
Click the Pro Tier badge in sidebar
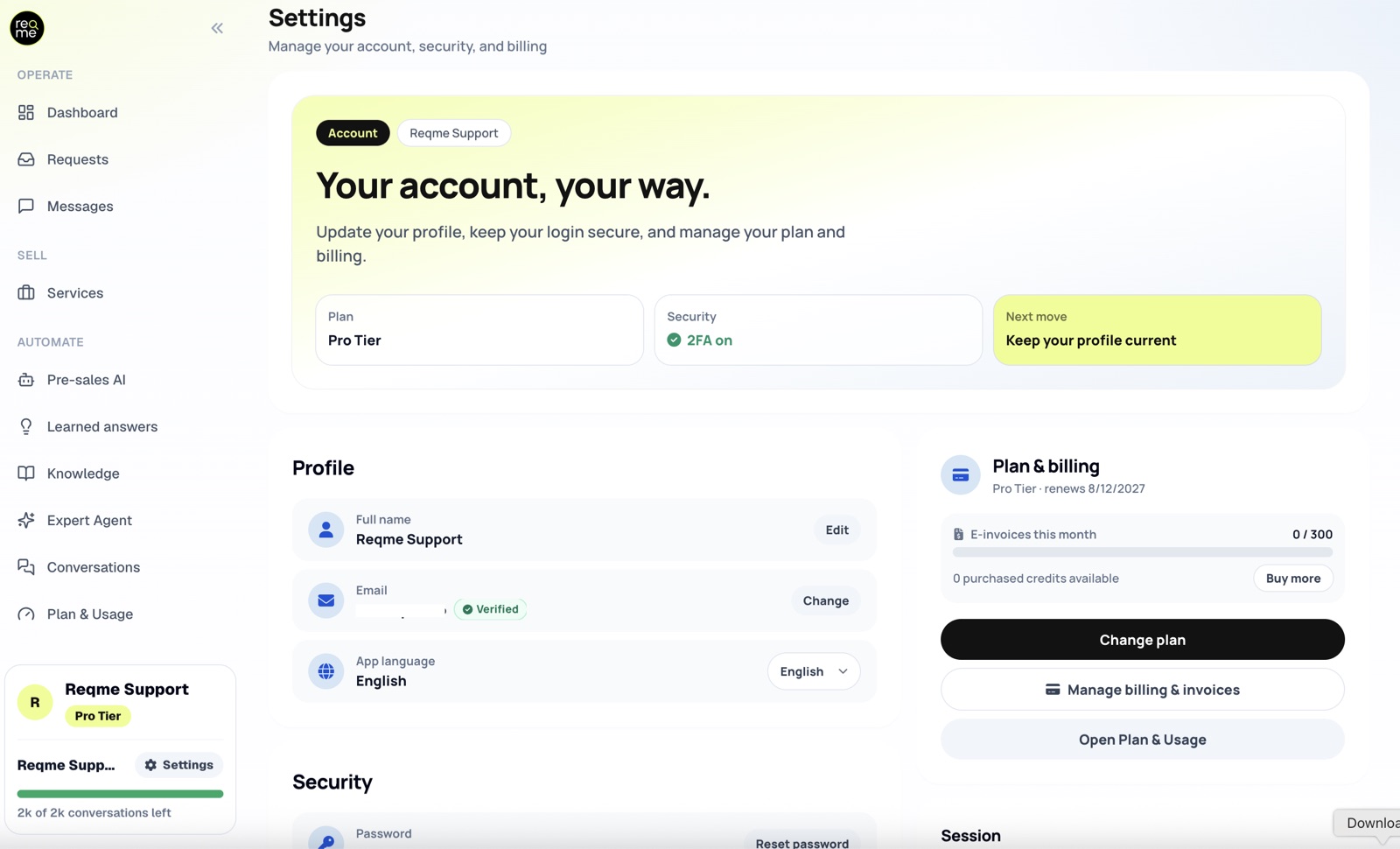(98, 715)
